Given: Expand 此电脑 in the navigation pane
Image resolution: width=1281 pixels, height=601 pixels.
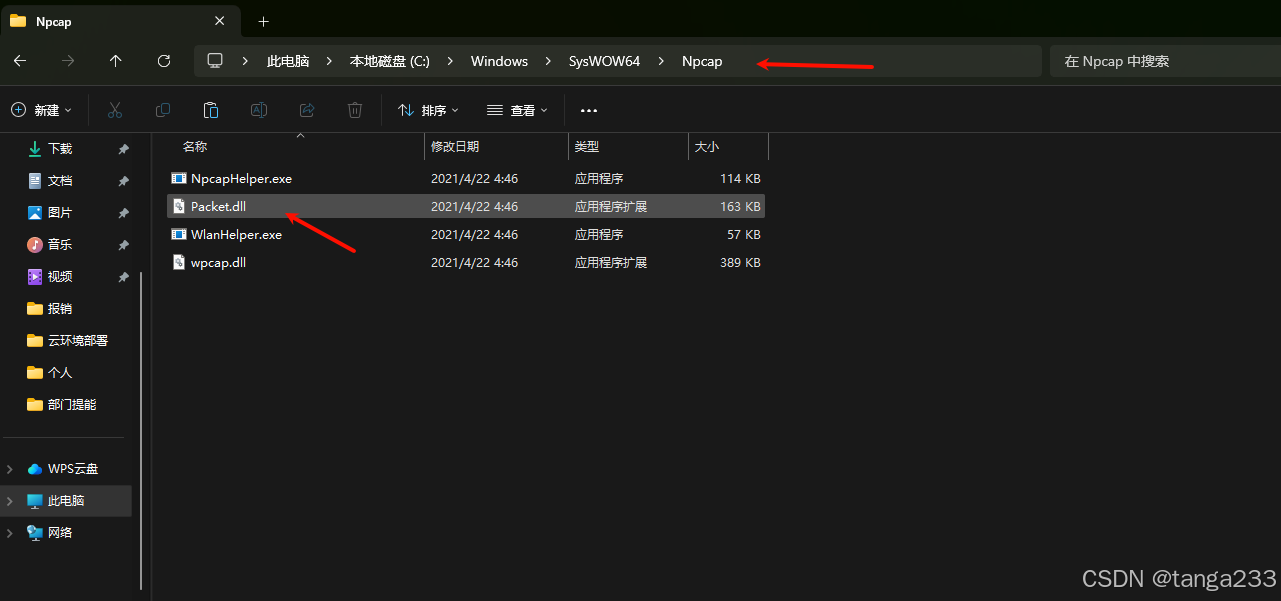Looking at the screenshot, I should [8, 501].
